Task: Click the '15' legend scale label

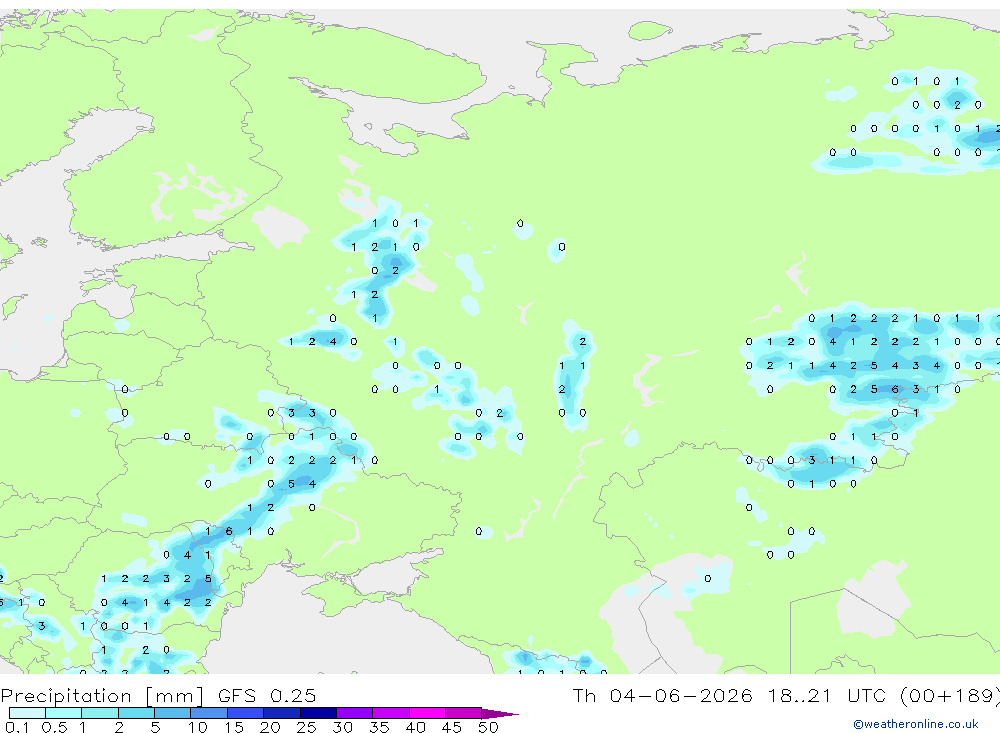Action: coord(233,727)
